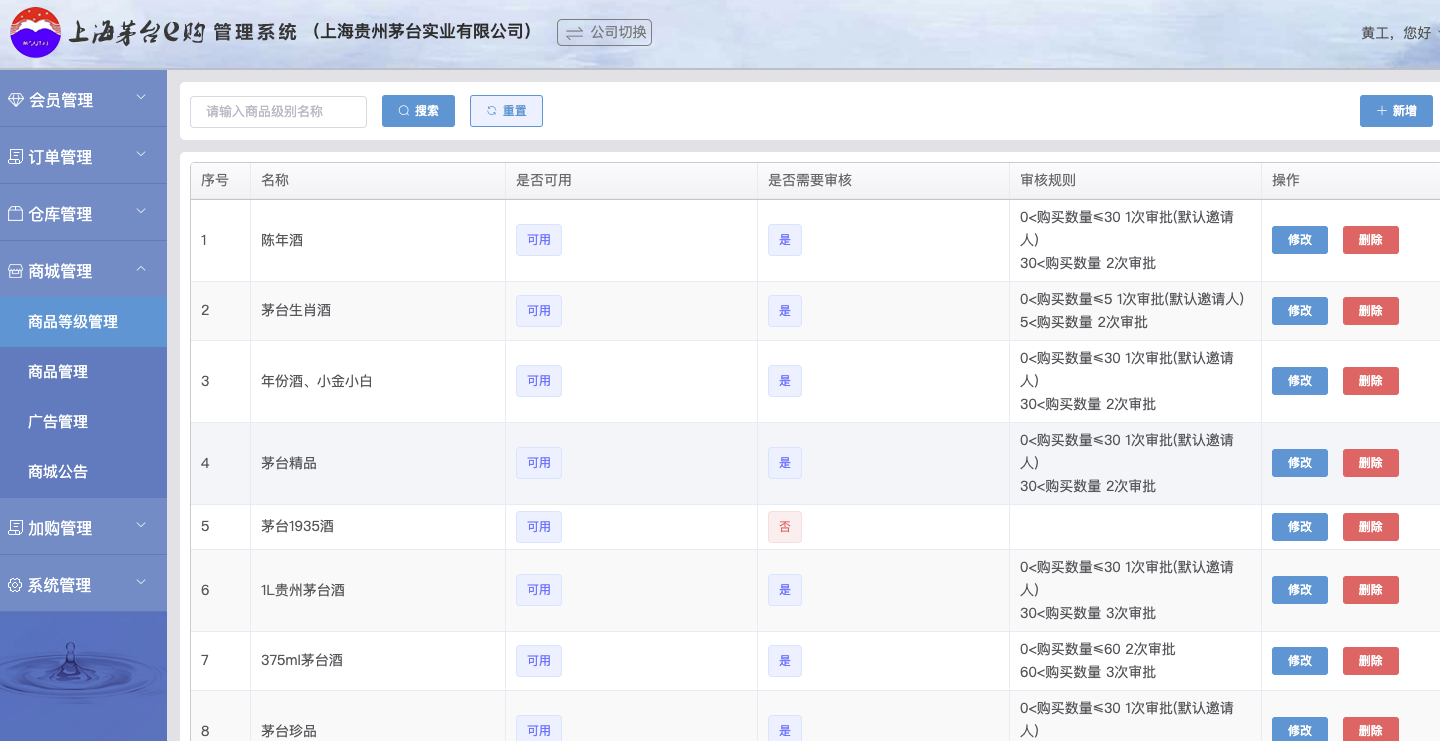Image resolution: width=1440 pixels, height=741 pixels.
Task: Click 删除 for 茅台精品 row
Action: 1370,463
